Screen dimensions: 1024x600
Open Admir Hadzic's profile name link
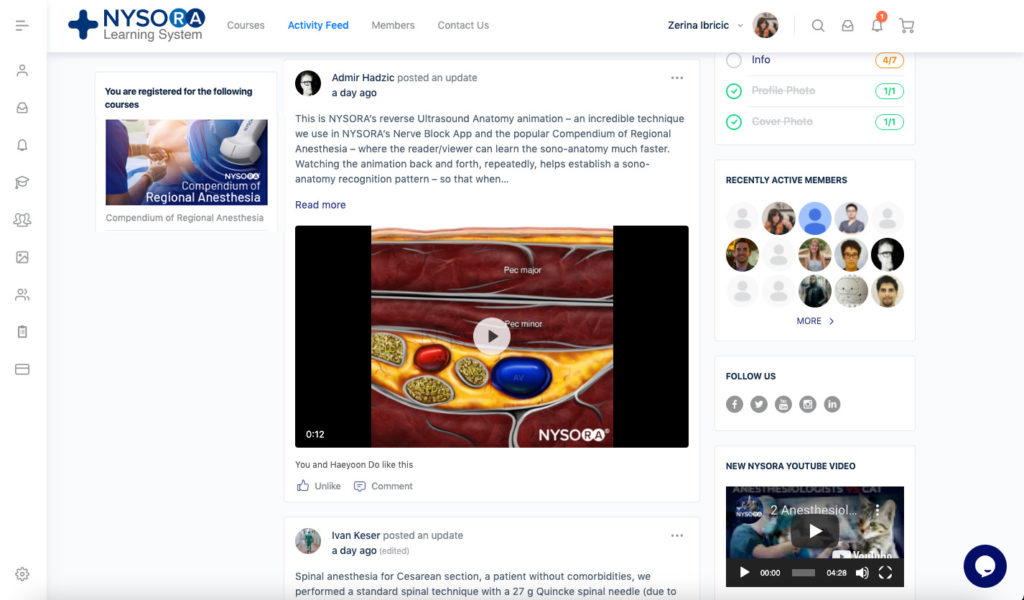(x=363, y=78)
